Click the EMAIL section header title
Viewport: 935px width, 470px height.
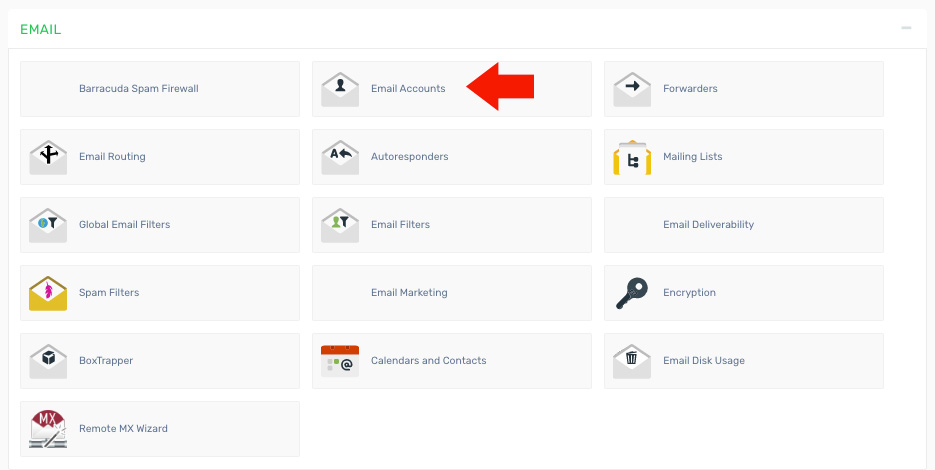(41, 30)
